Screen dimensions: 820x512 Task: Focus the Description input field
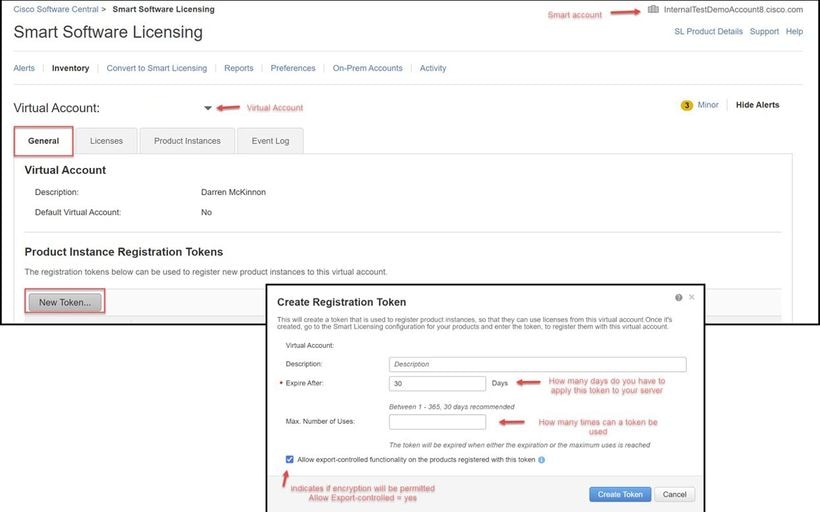(x=538, y=365)
